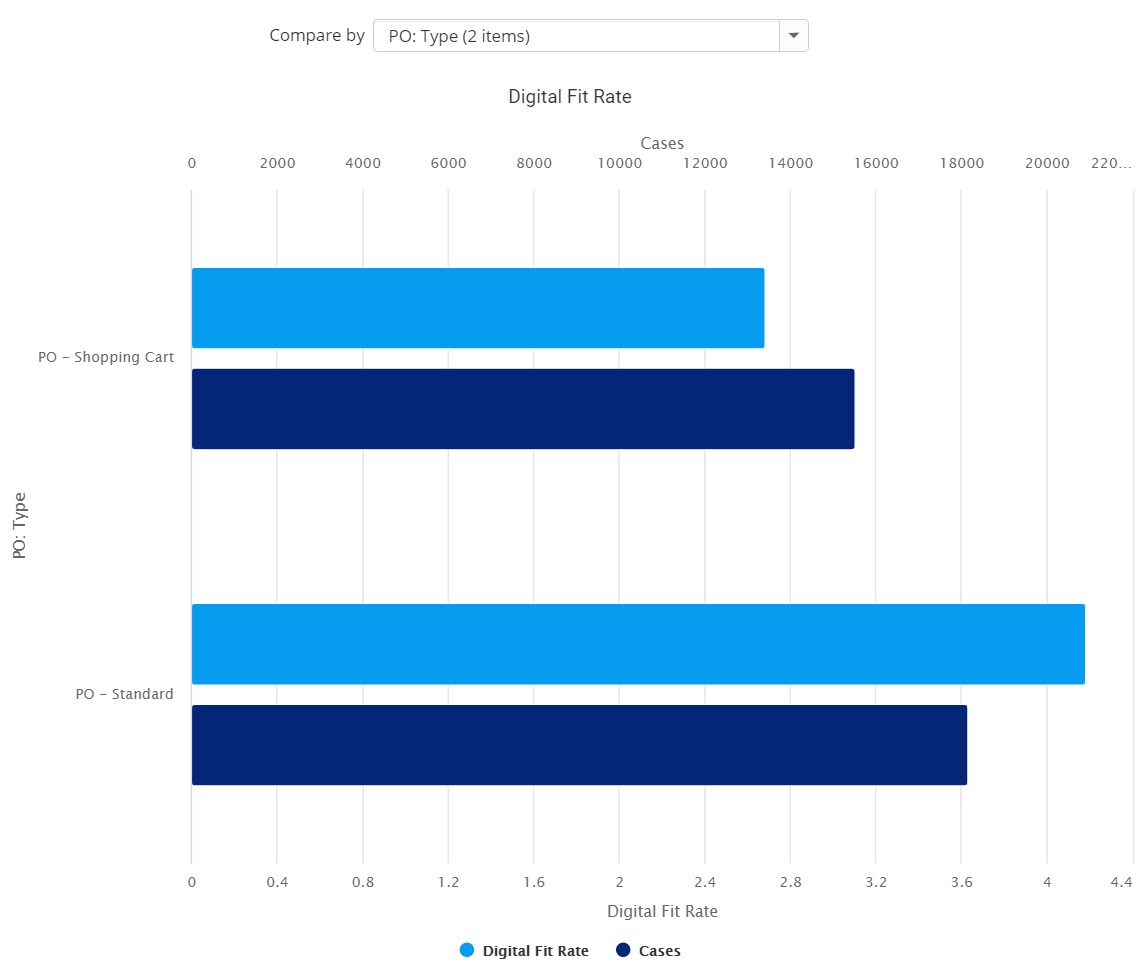1140x977 pixels.
Task: Click the 'PO – Standard' axis label
Action: point(124,694)
